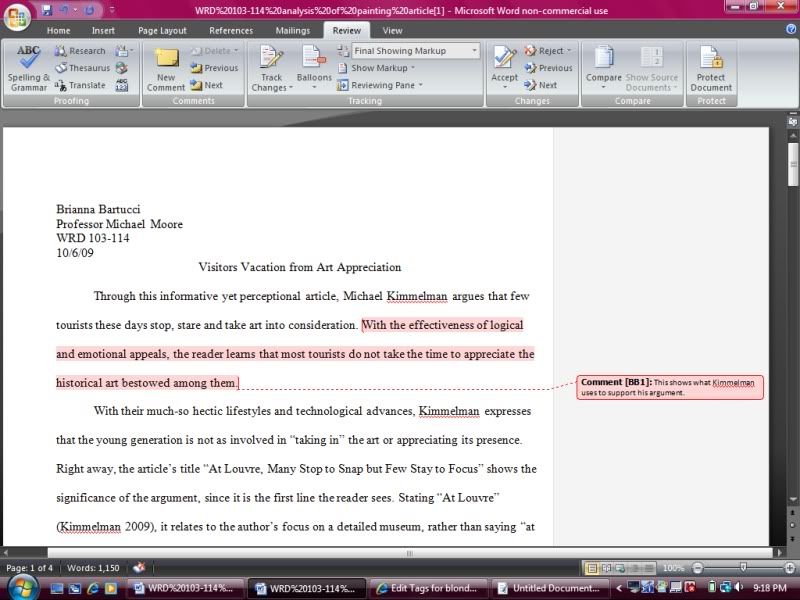800x600 pixels.
Task: Customize Quick Access Toolbar dropdown
Action: [112, 10]
